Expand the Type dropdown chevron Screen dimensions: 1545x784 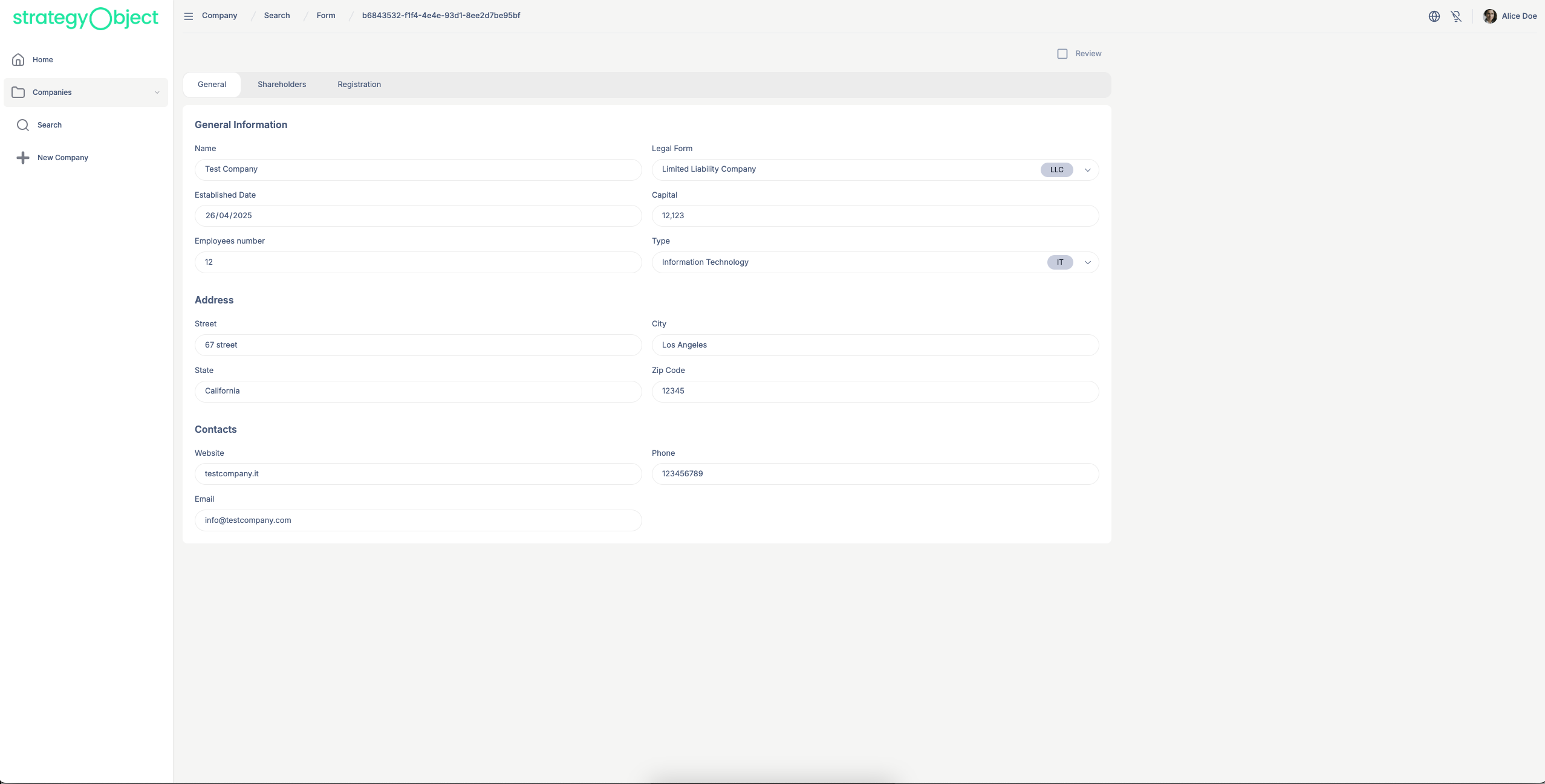[x=1087, y=262]
